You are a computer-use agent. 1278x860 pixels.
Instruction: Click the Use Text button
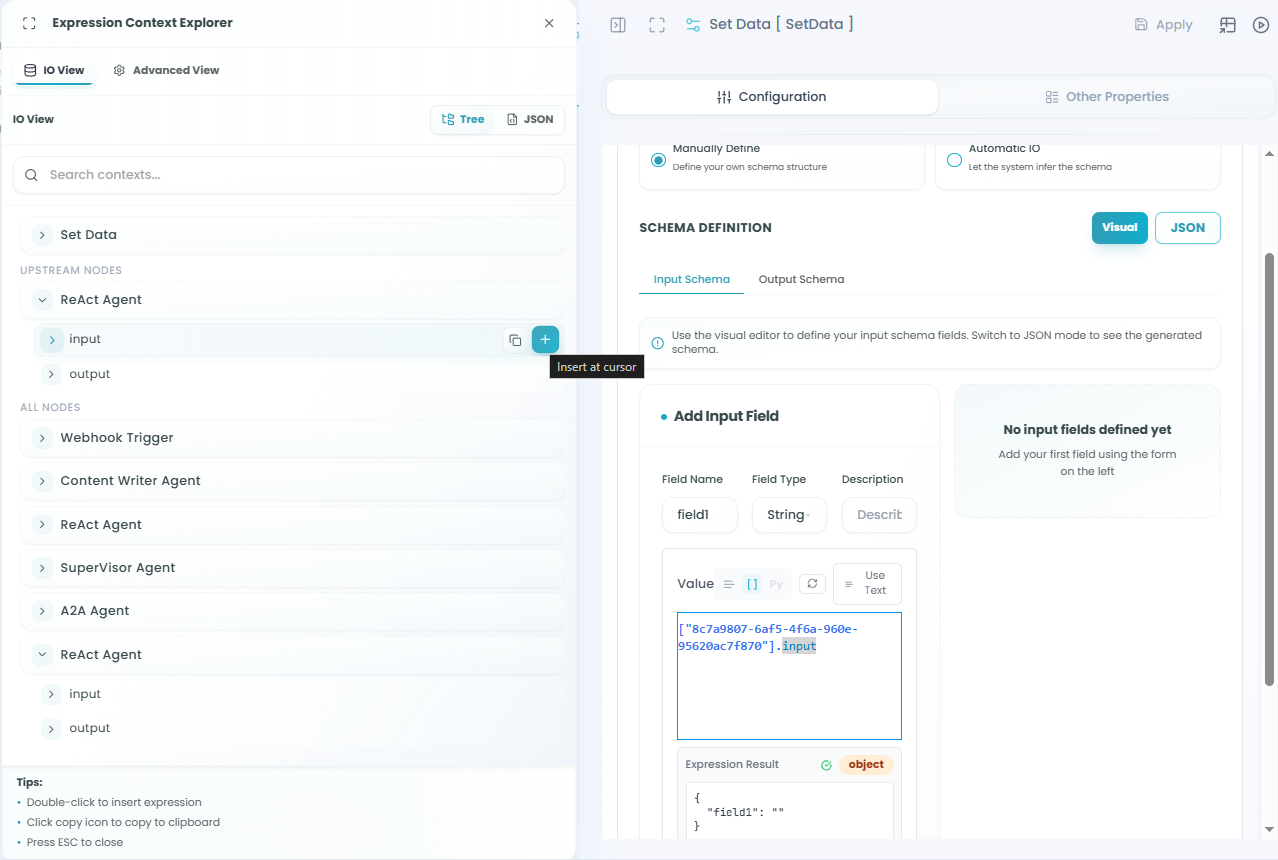(x=867, y=583)
